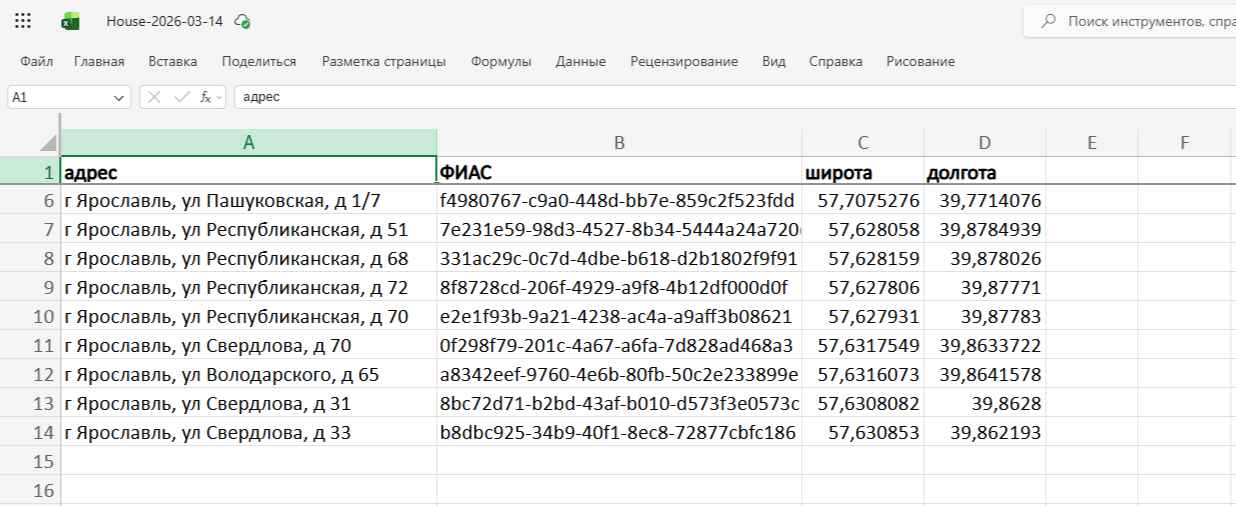The height and width of the screenshot is (506, 1236).
Task: Open the Файл menu
Action: pyautogui.click(x=37, y=62)
